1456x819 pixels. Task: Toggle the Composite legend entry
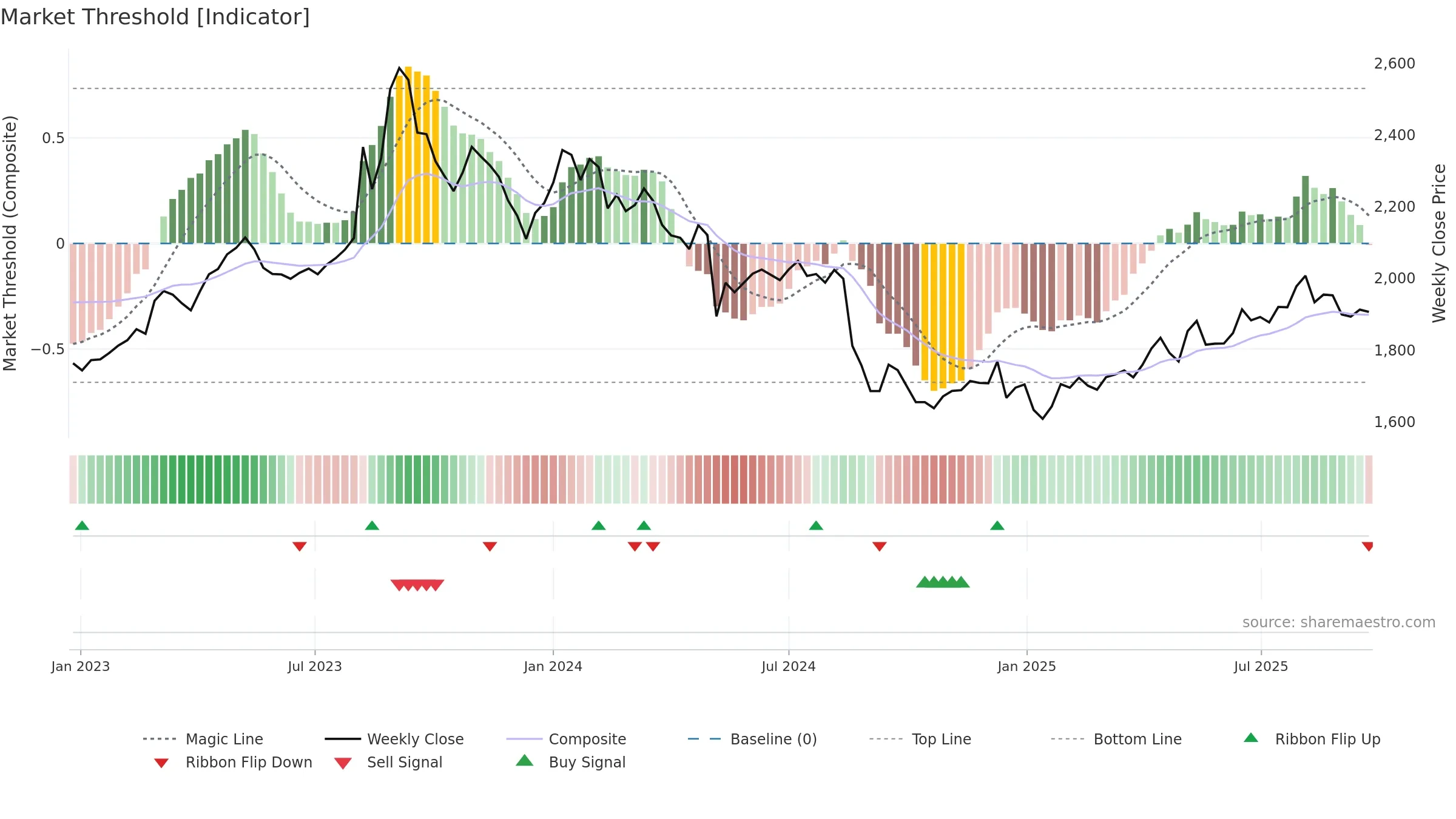[x=566, y=739]
